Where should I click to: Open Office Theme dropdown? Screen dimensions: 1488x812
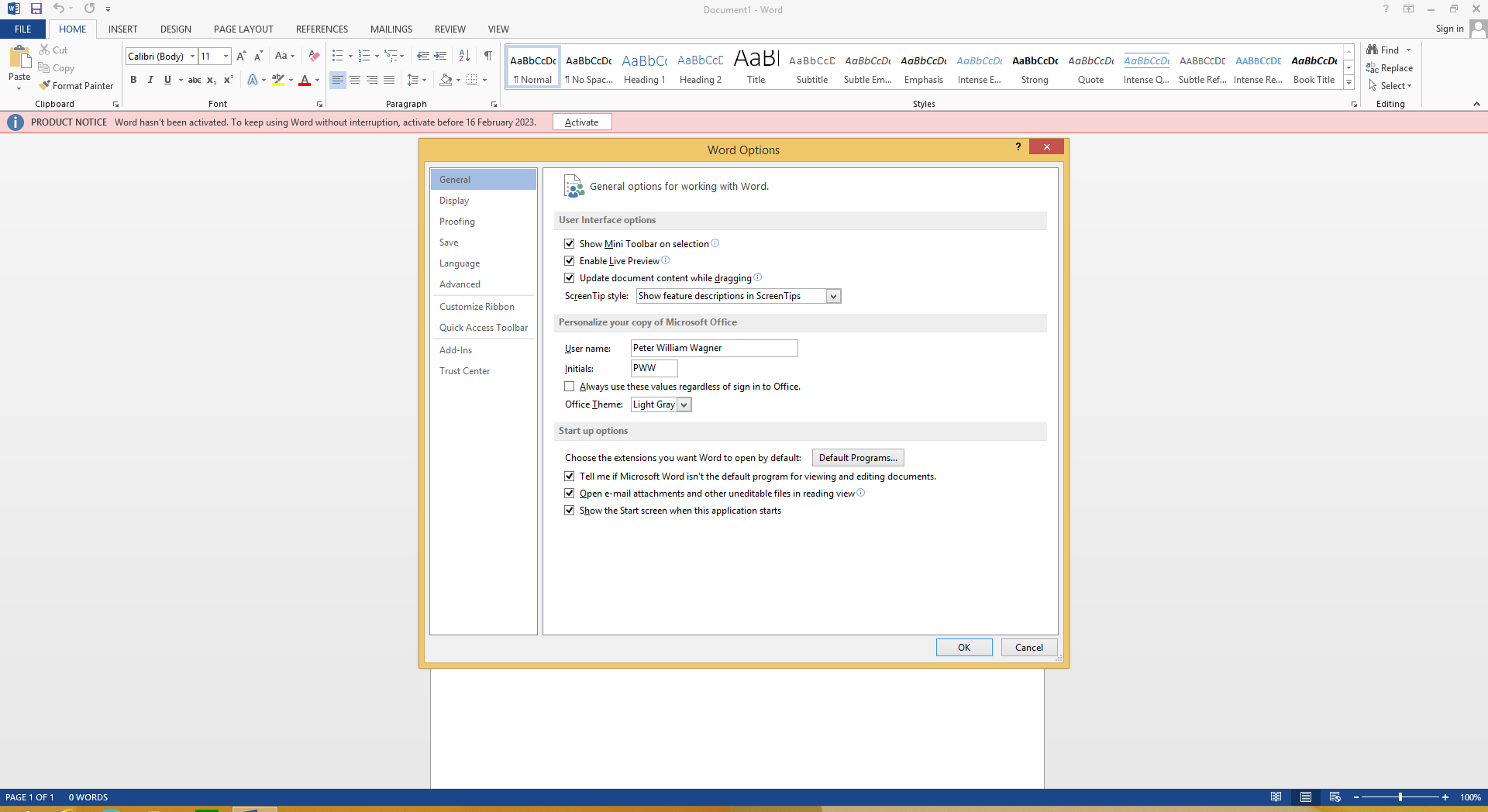coord(684,404)
